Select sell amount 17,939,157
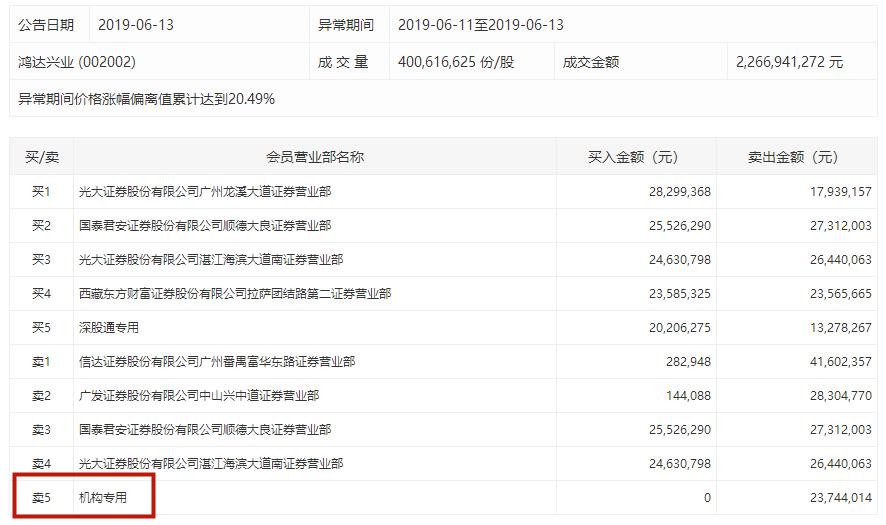Screen dimensions: 886x525 pos(841,192)
